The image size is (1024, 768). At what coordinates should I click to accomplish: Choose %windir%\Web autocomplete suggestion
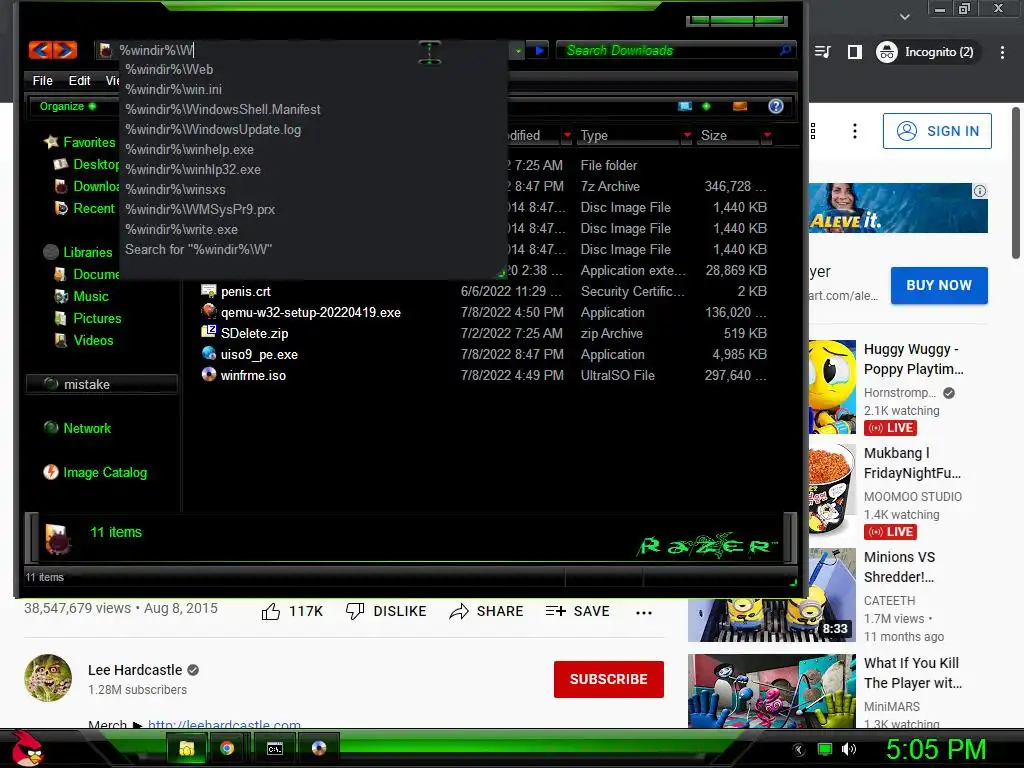click(x=313, y=69)
